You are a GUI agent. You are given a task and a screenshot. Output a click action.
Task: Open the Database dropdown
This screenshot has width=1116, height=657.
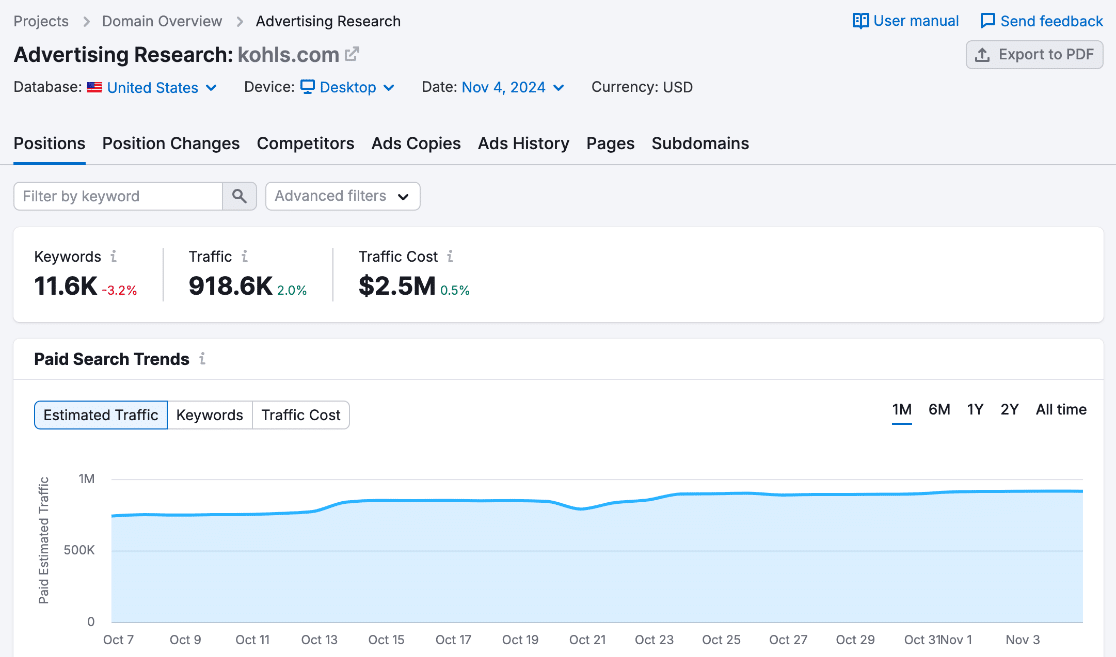(x=155, y=87)
